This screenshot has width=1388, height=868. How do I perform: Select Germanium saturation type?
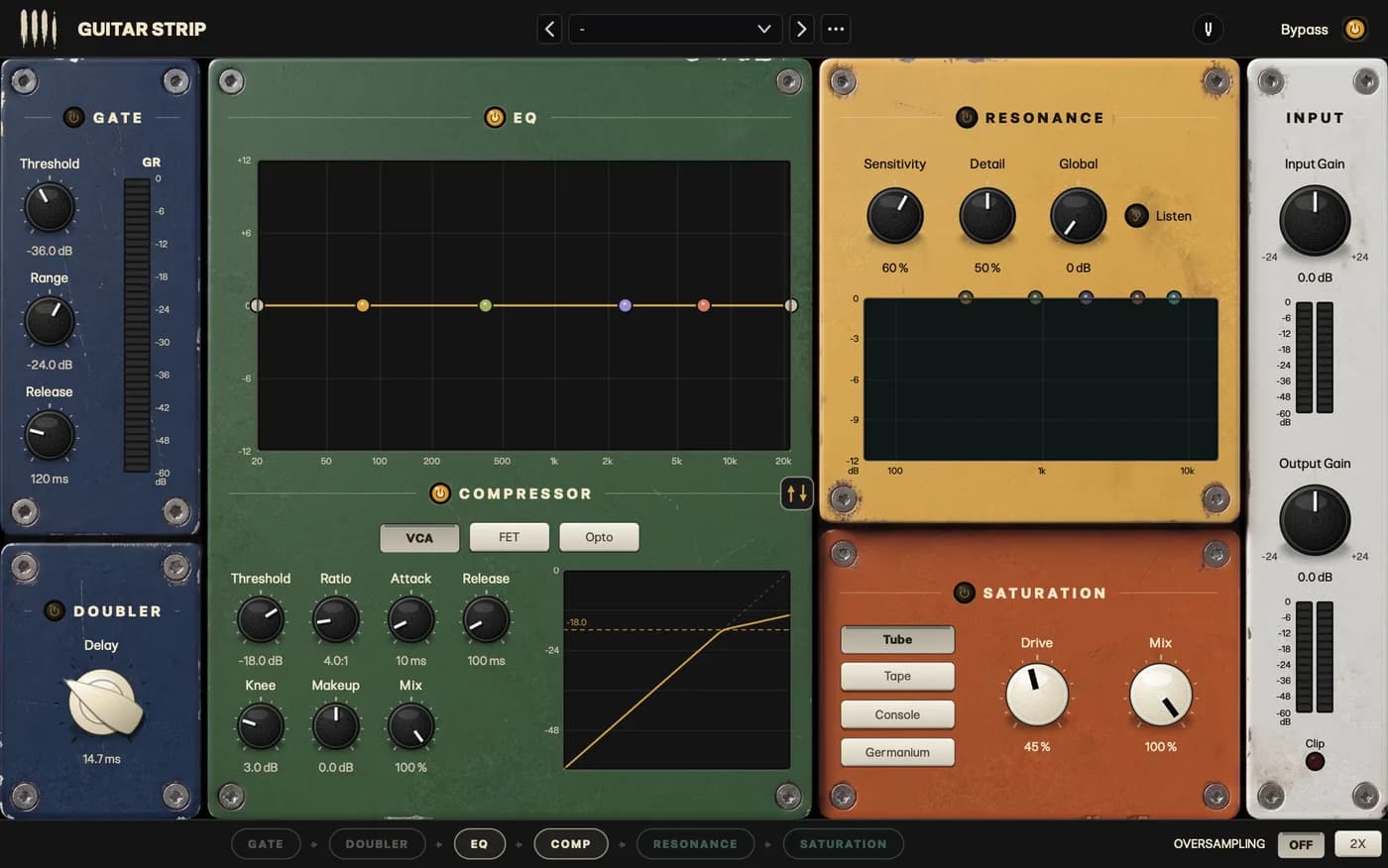point(897,752)
